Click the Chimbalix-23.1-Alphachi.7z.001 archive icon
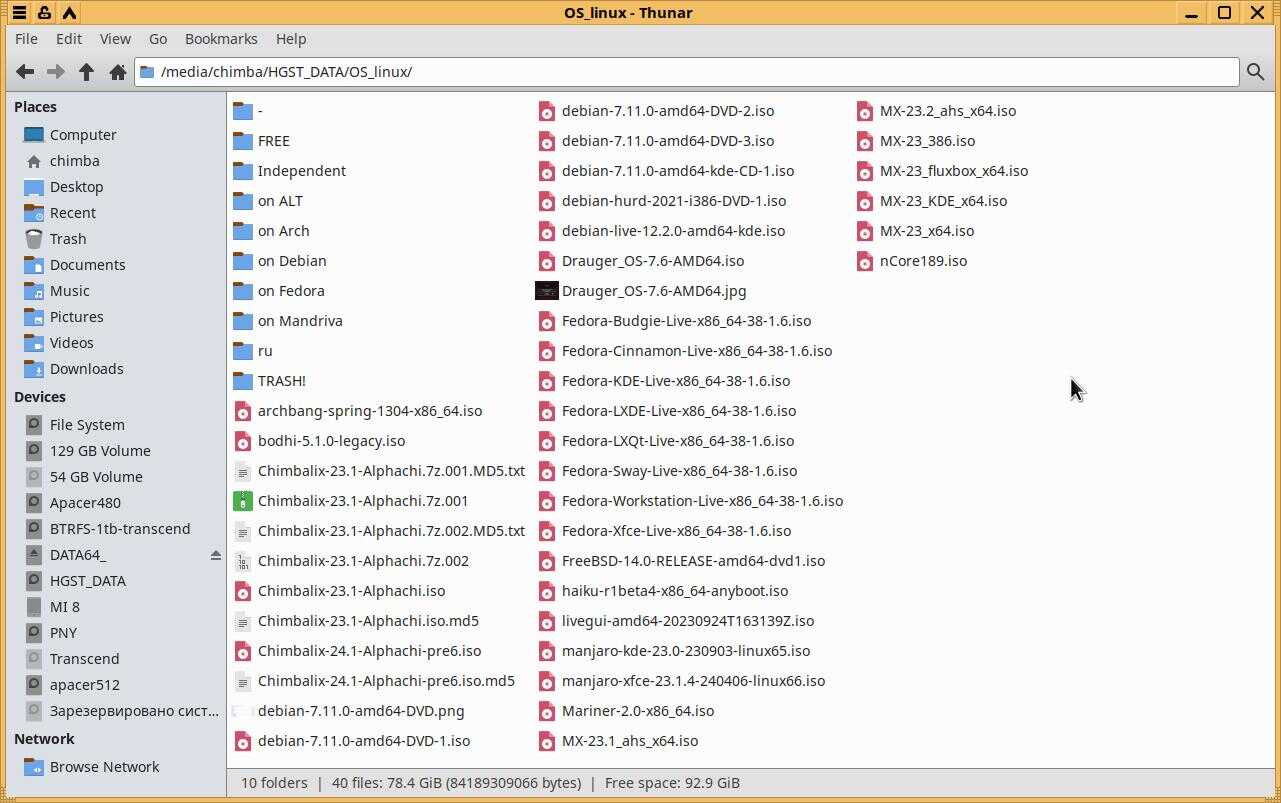The width and height of the screenshot is (1281, 803). 242,501
